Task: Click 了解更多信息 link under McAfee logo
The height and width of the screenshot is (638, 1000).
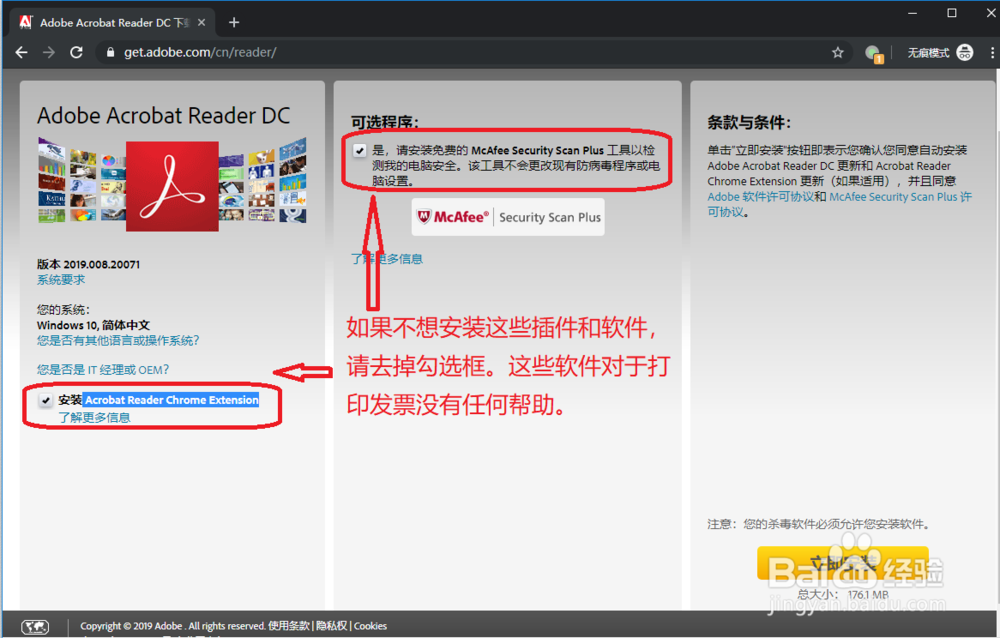Action: pyautogui.click(x=386, y=258)
